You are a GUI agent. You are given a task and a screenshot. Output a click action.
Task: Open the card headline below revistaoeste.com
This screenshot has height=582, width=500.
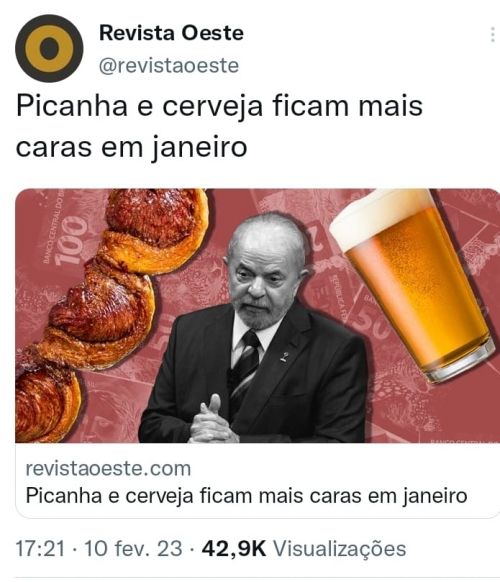(246, 496)
